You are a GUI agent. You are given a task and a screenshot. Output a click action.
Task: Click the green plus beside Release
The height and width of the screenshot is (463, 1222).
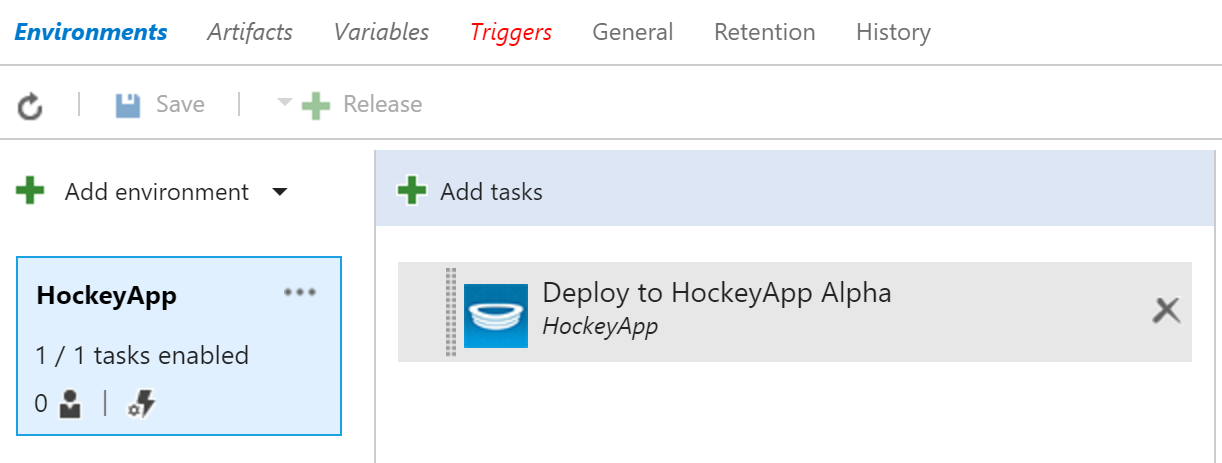point(315,105)
